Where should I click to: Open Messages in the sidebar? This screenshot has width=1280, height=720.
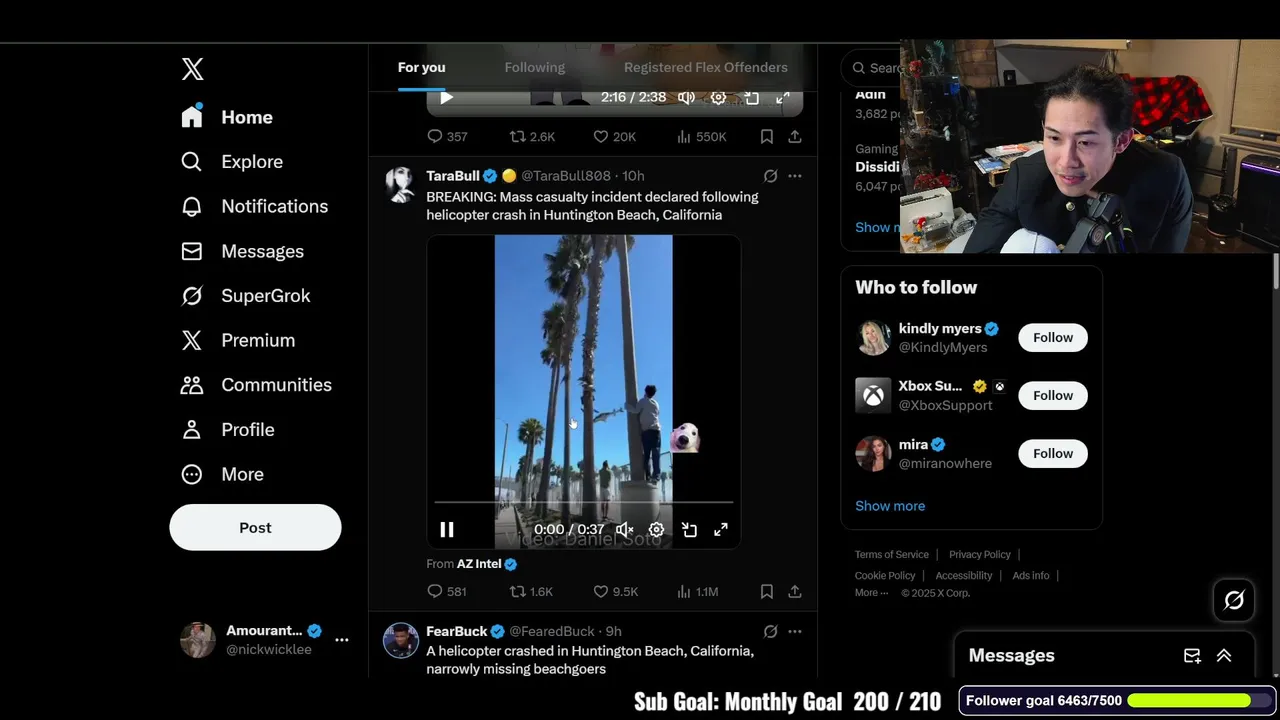pos(242,251)
